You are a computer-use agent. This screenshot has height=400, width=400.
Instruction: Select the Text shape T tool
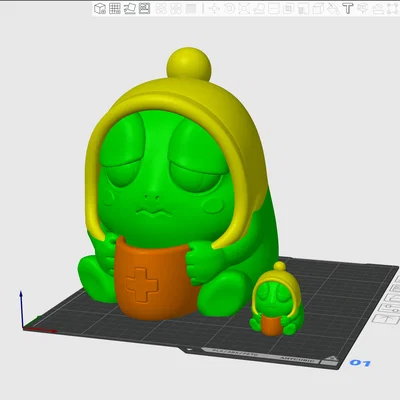coord(348,9)
